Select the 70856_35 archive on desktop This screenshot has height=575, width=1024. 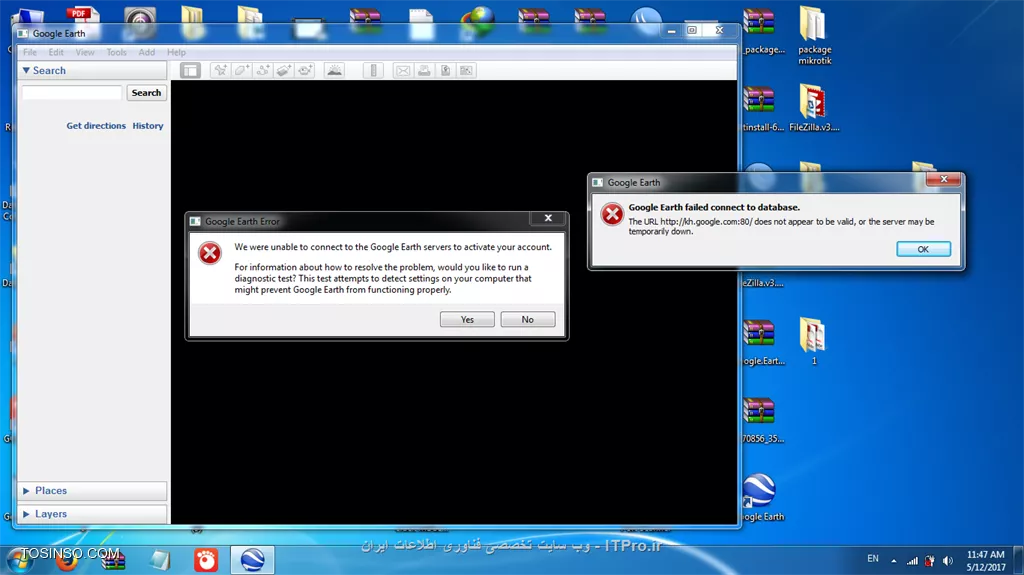pyautogui.click(x=761, y=419)
